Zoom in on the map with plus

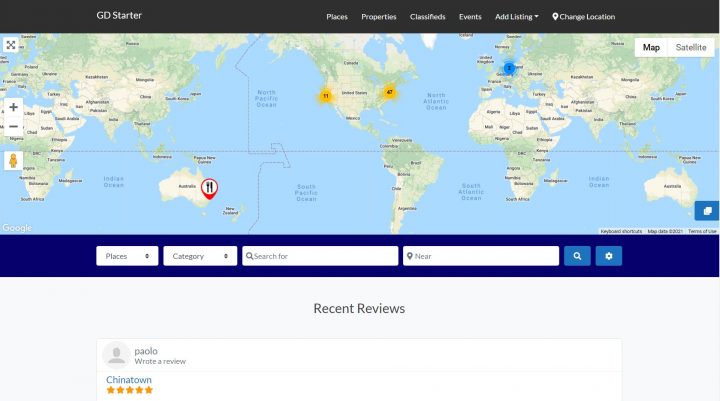pyautogui.click(x=13, y=107)
